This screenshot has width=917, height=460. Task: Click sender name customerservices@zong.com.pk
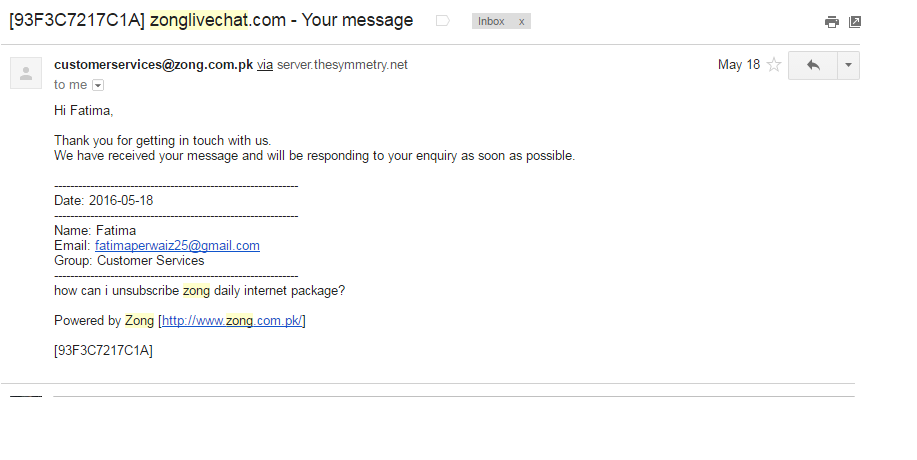click(153, 65)
